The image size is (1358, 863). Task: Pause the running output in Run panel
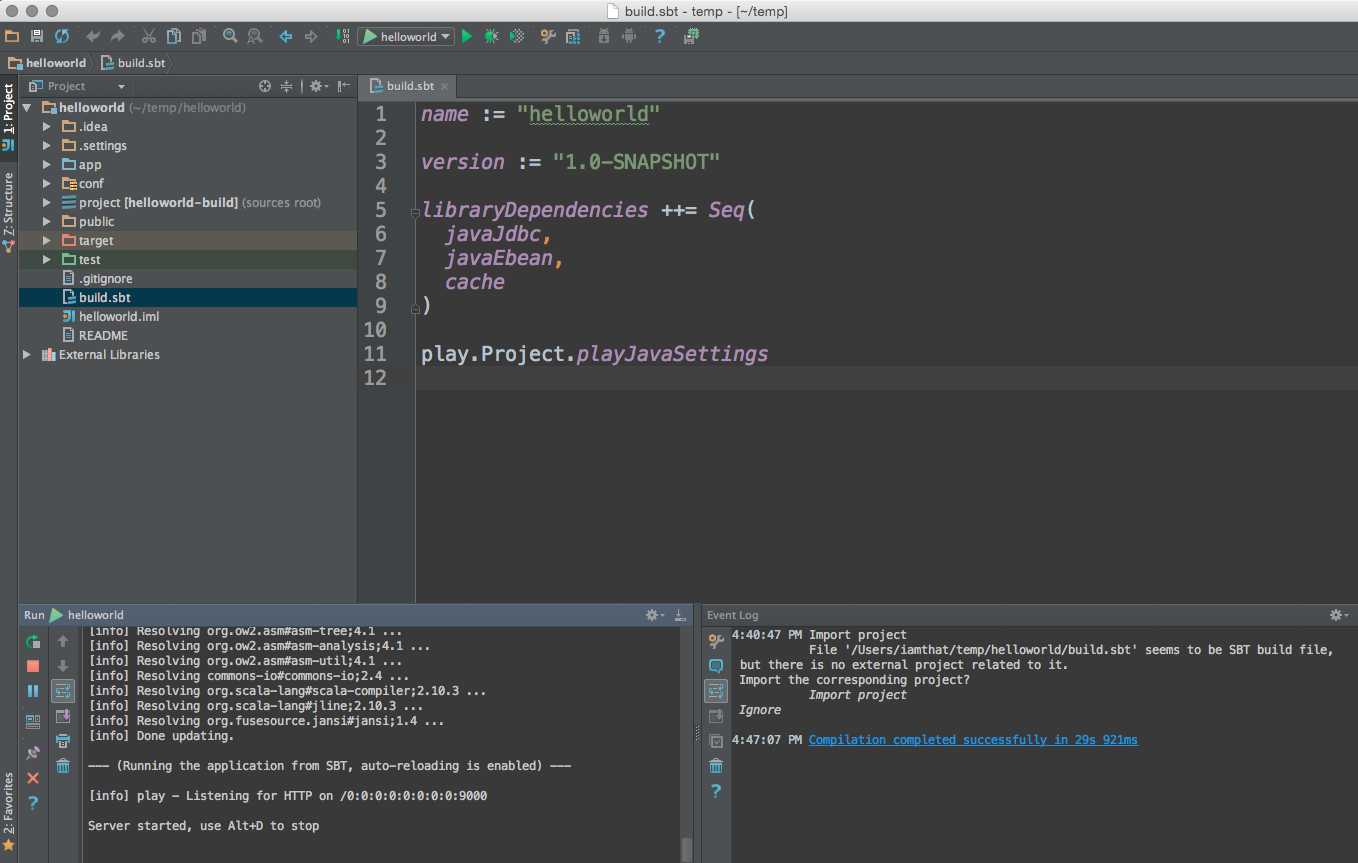pyautogui.click(x=33, y=691)
